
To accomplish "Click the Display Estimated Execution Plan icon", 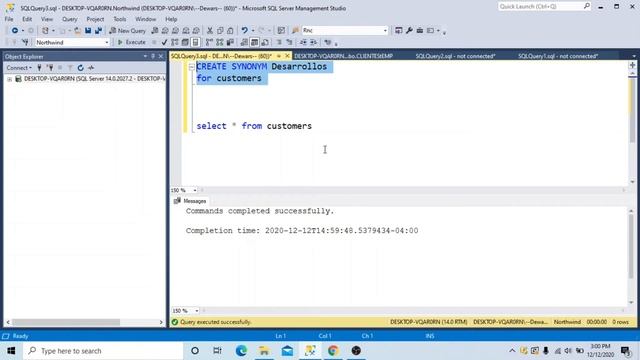I will (175, 42).
